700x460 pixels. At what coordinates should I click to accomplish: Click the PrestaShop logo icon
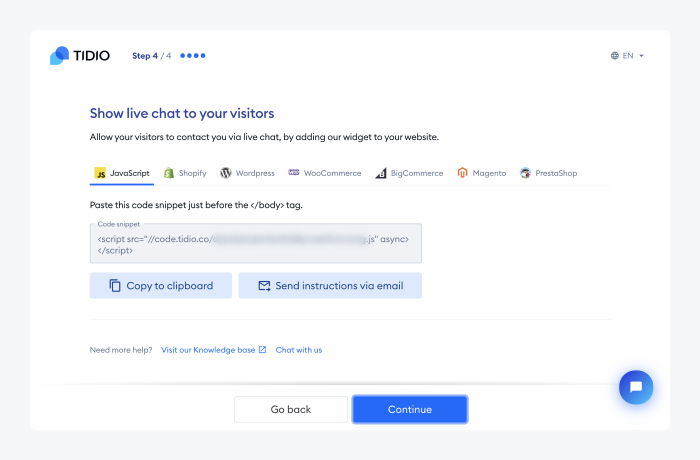pos(525,173)
